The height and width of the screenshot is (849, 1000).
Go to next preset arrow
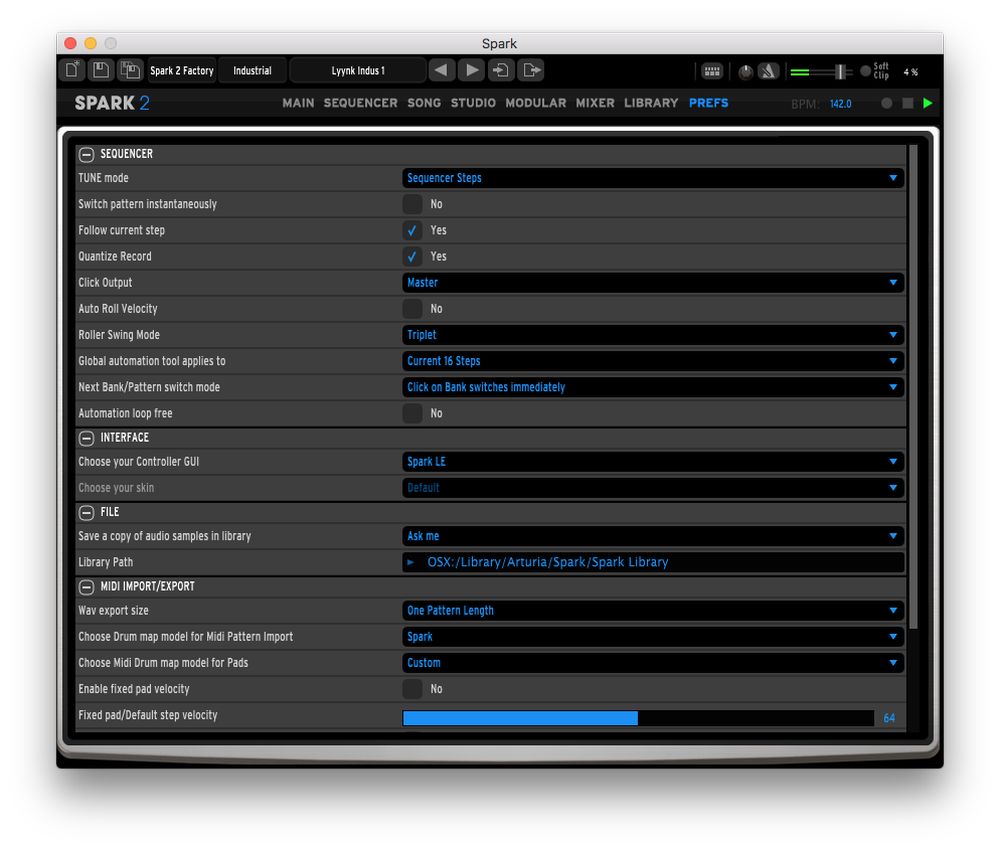(x=472, y=70)
